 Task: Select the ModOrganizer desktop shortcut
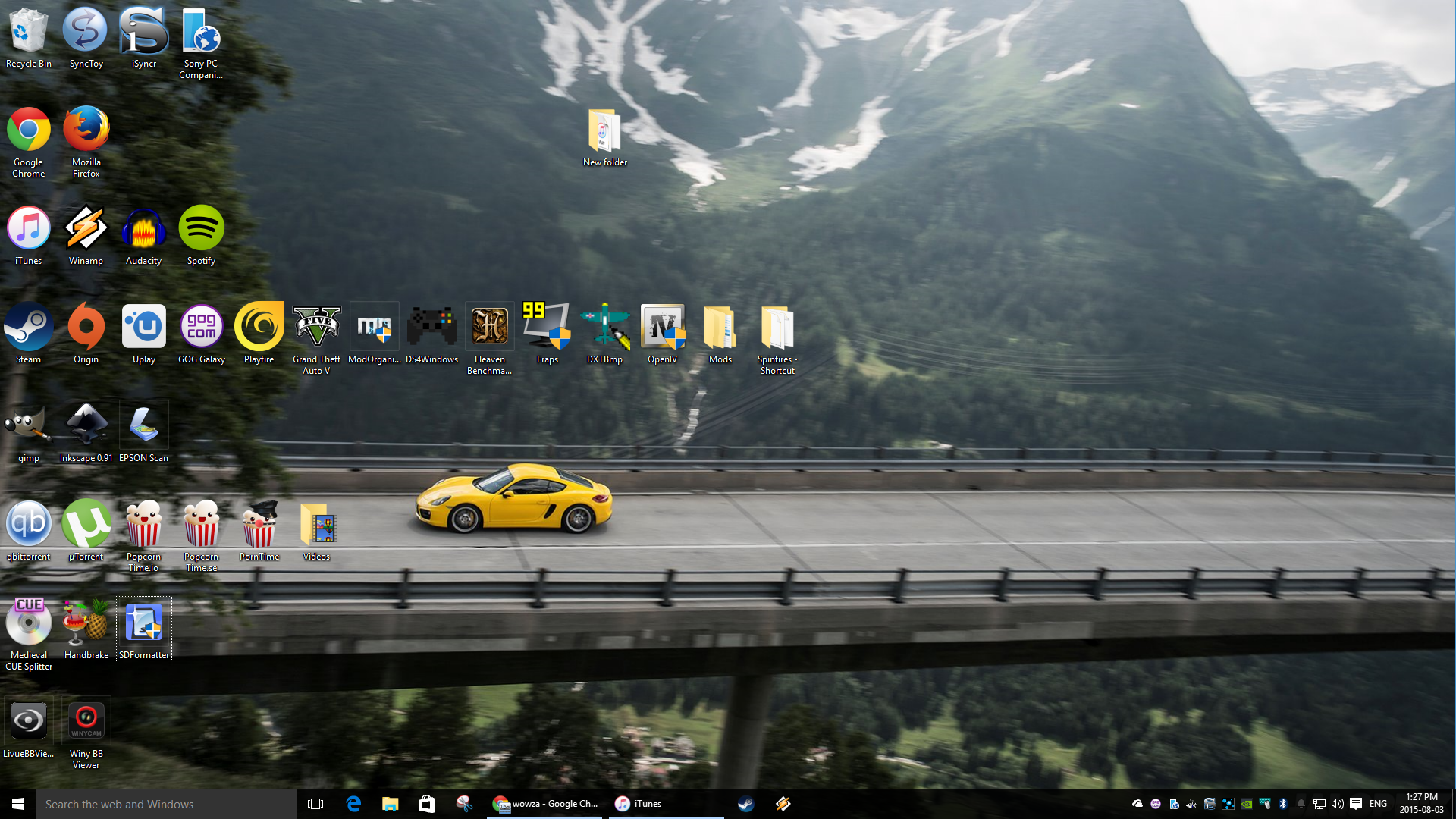click(374, 334)
